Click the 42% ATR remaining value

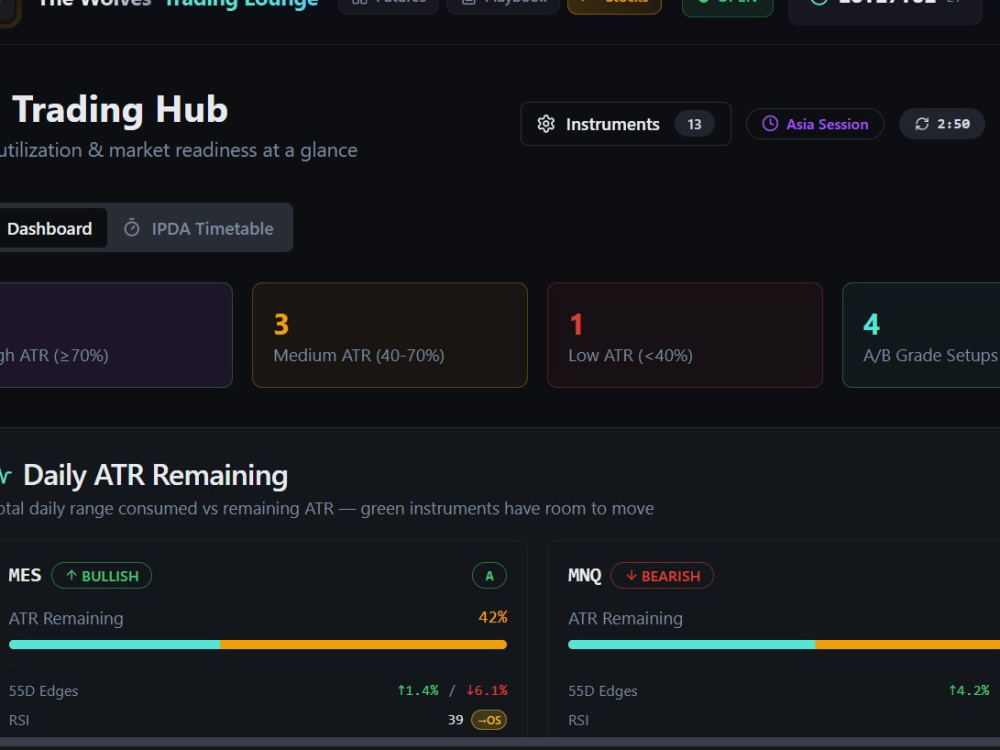pos(493,617)
